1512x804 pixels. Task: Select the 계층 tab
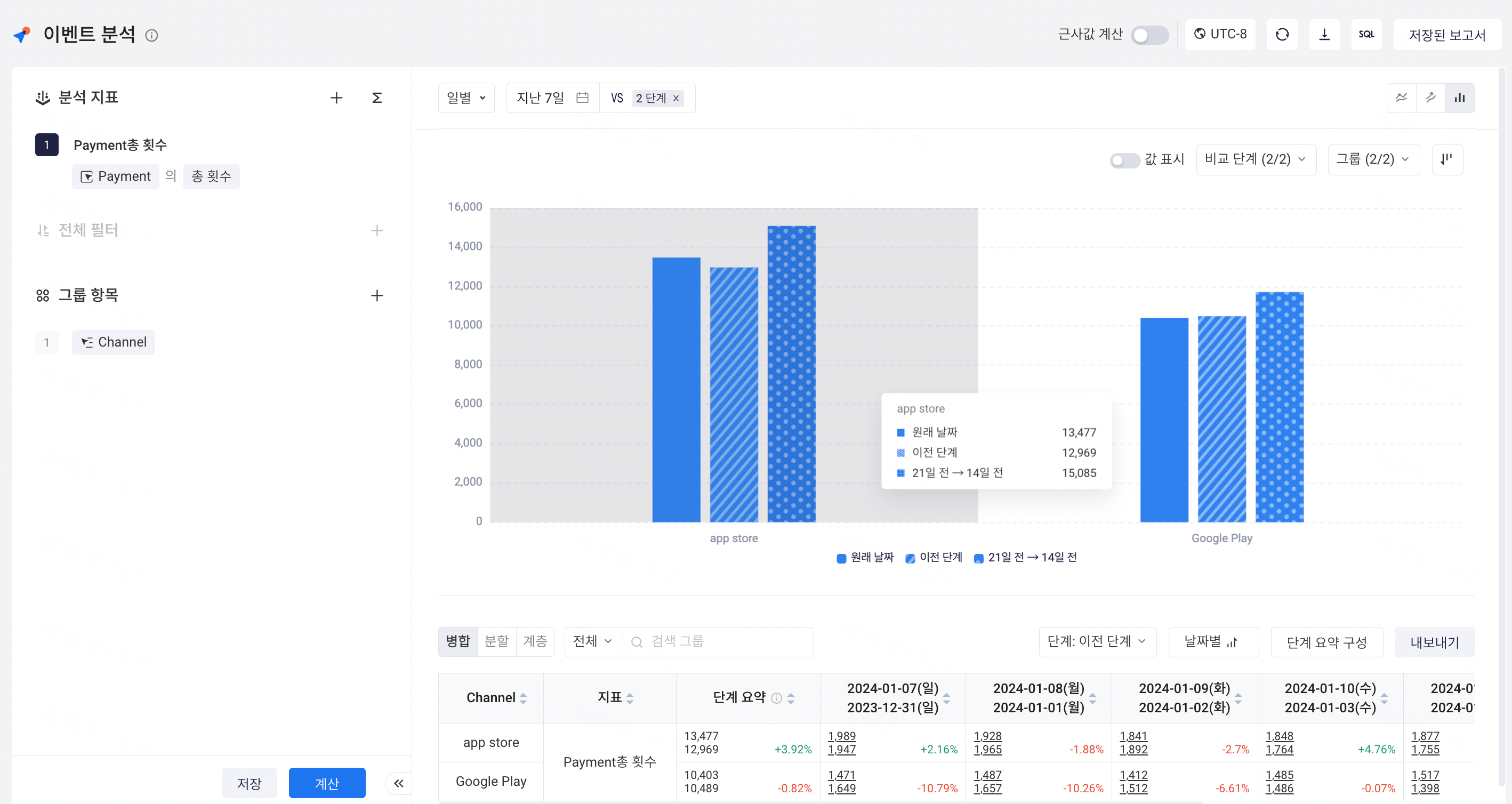tap(535, 641)
